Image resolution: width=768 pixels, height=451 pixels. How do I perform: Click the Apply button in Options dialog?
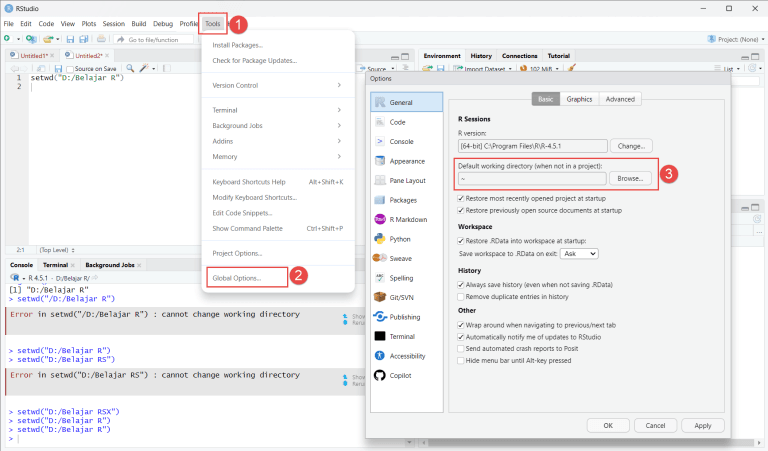pos(702,426)
